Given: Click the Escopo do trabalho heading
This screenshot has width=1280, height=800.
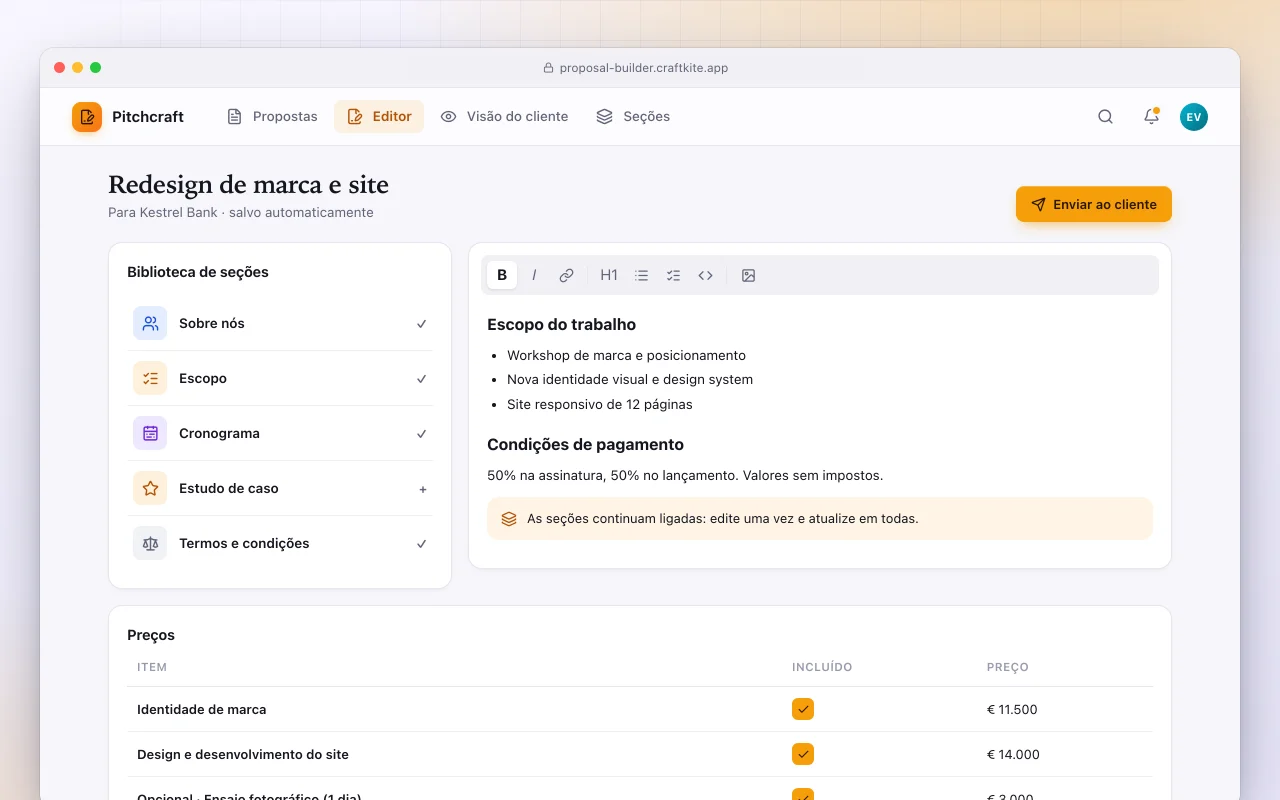Looking at the screenshot, I should (x=562, y=324).
